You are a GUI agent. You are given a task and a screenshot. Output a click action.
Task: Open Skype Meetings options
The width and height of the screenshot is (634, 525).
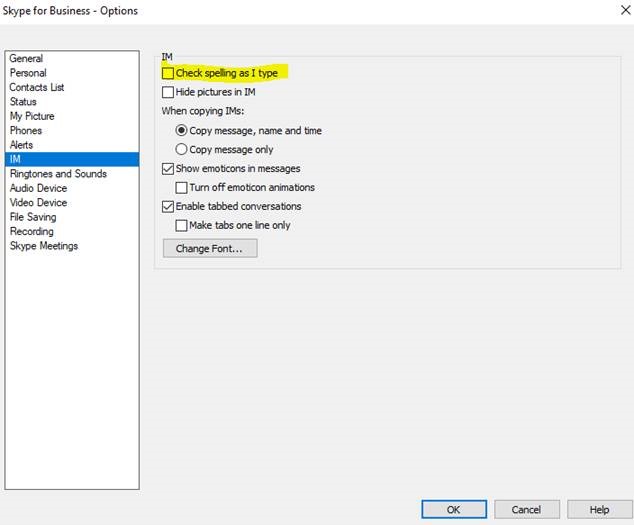point(72,246)
